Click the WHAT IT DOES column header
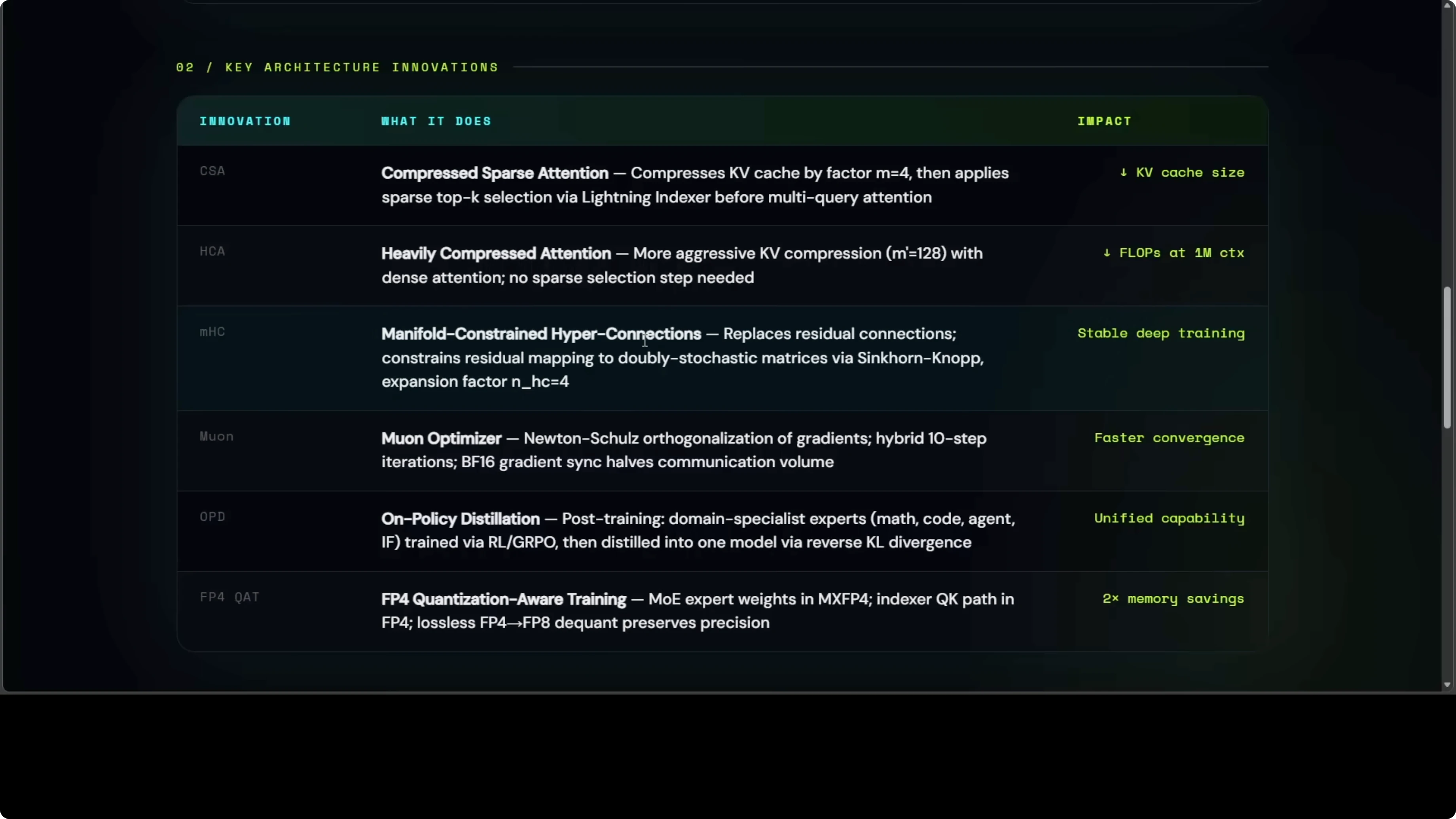 tap(436, 121)
